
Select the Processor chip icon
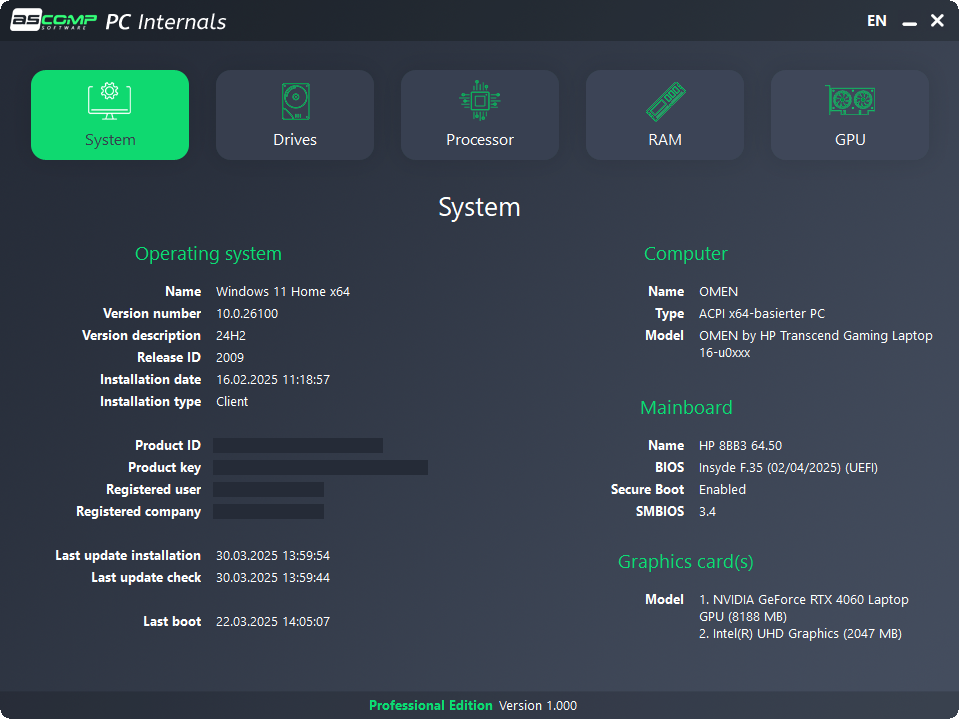coord(480,102)
